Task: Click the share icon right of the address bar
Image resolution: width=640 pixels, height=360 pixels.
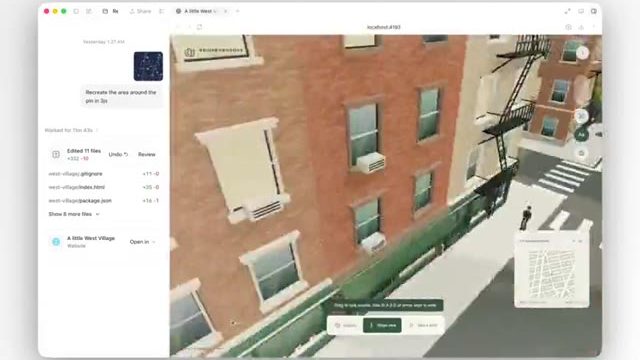Action: 581,27
